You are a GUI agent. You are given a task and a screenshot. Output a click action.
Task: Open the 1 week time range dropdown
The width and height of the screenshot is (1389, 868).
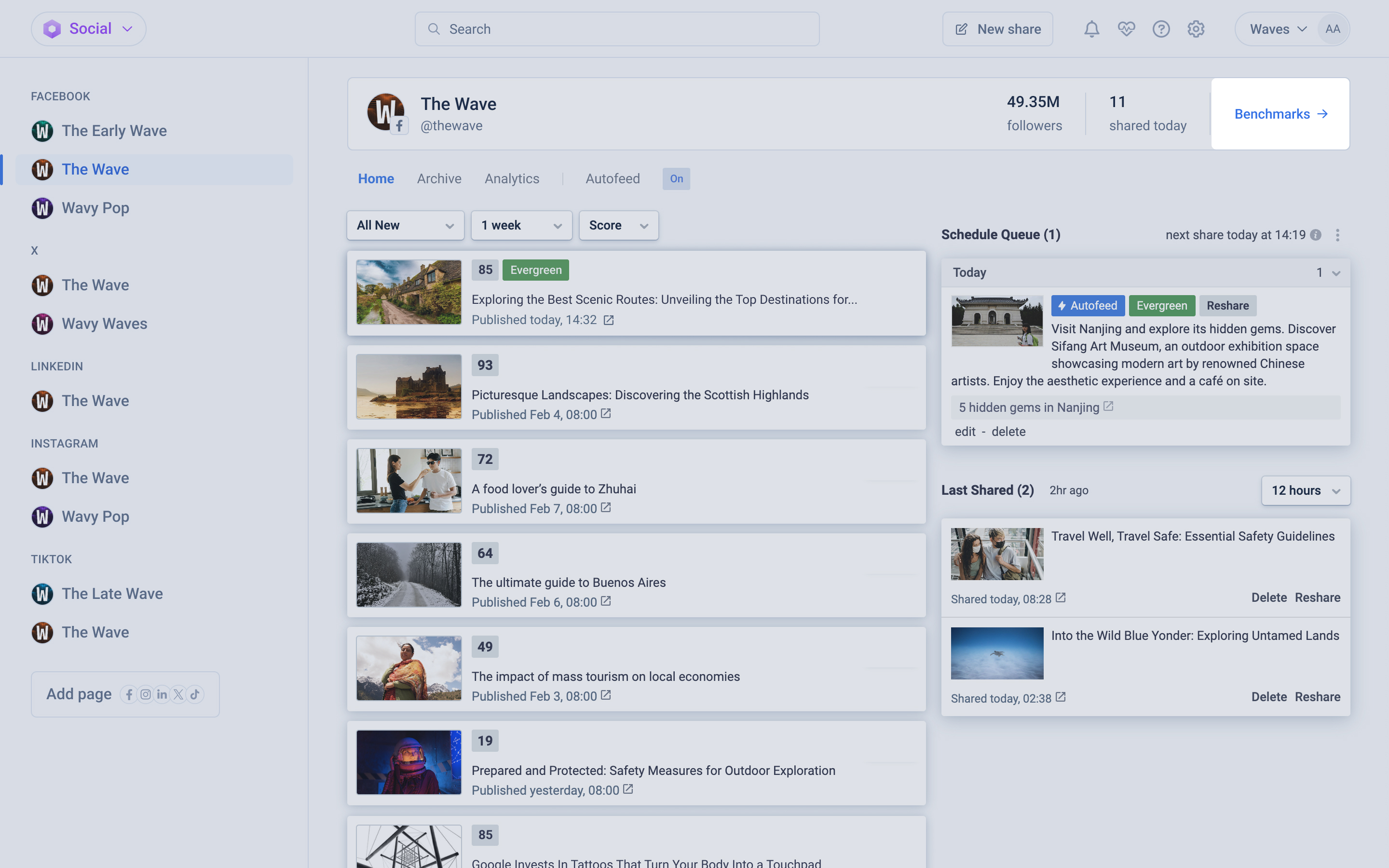(521, 226)
